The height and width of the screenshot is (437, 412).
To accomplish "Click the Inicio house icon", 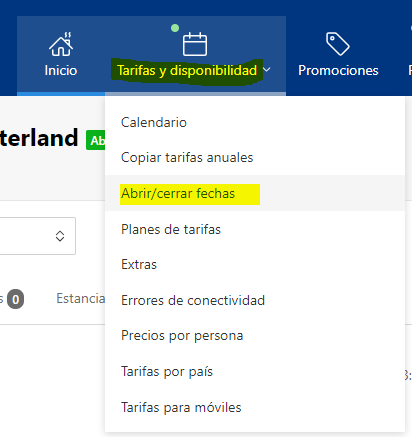I will click(x=61, y=44).
